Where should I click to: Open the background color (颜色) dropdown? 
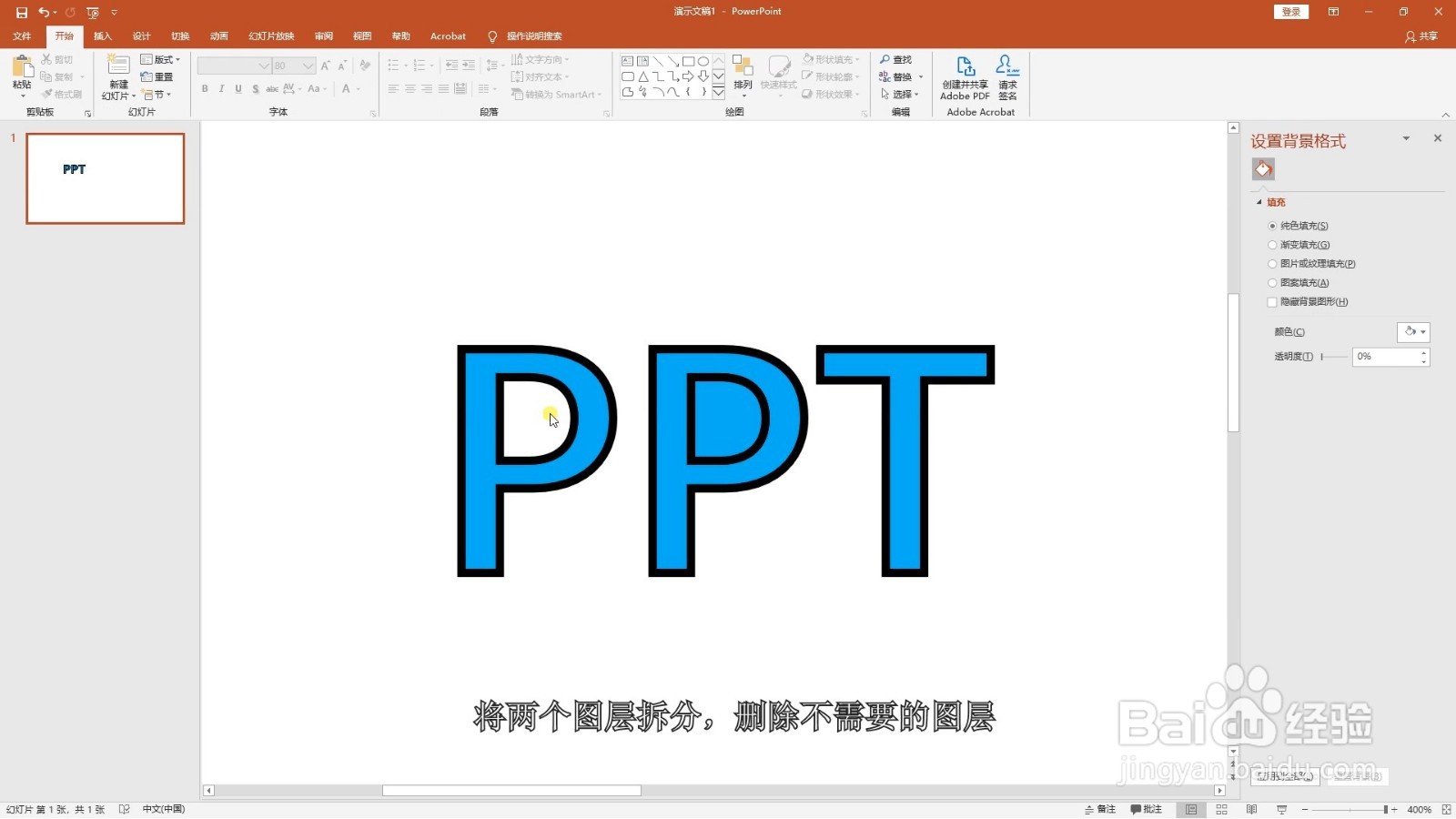tap(1413, 331)
